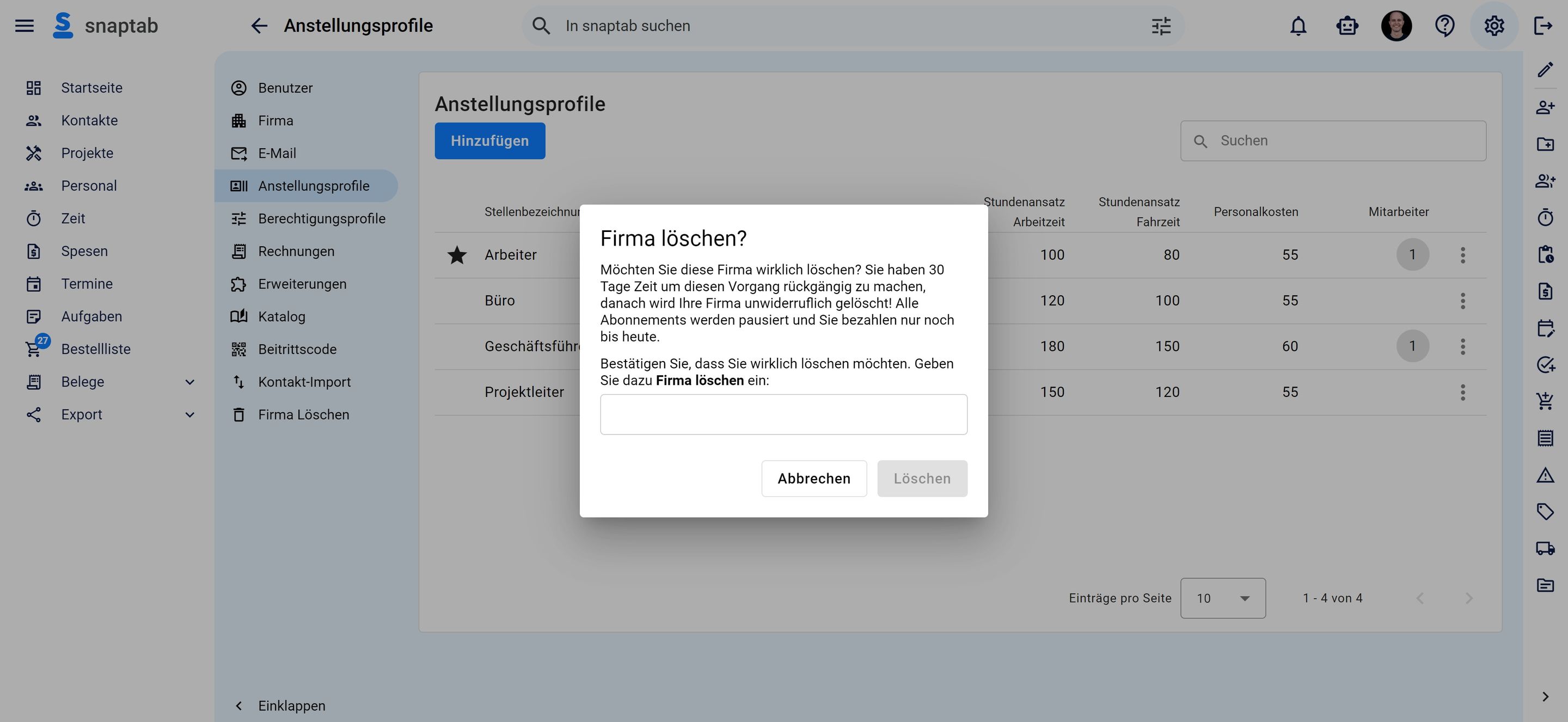Open user profile avatar

[x=1396, y=26]
